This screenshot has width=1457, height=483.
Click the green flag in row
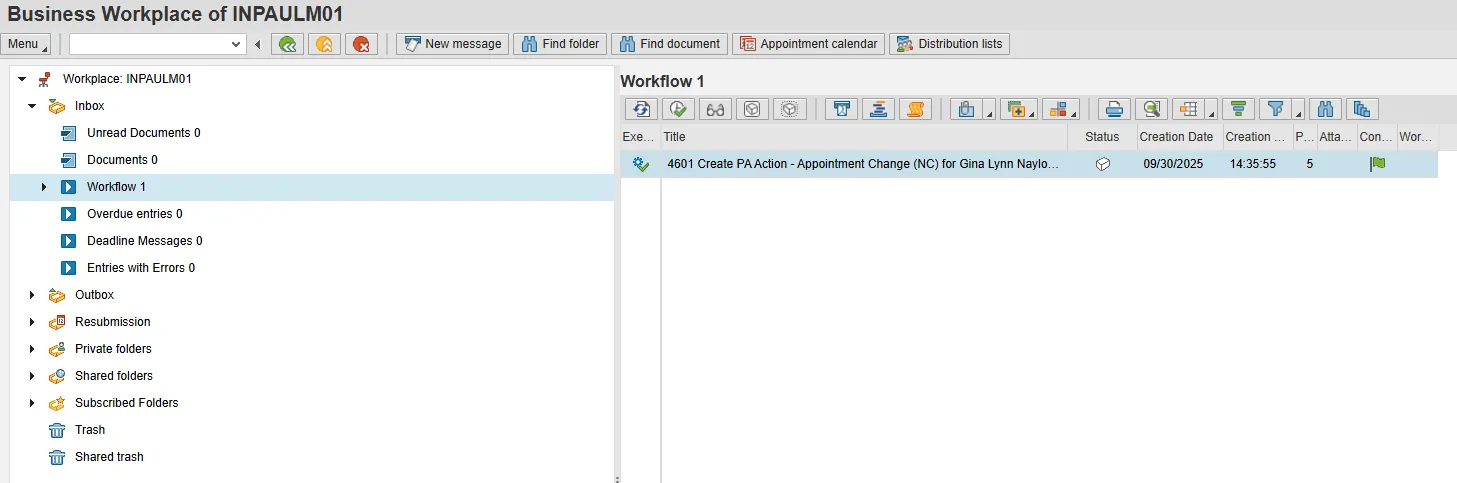point(1377,164)
